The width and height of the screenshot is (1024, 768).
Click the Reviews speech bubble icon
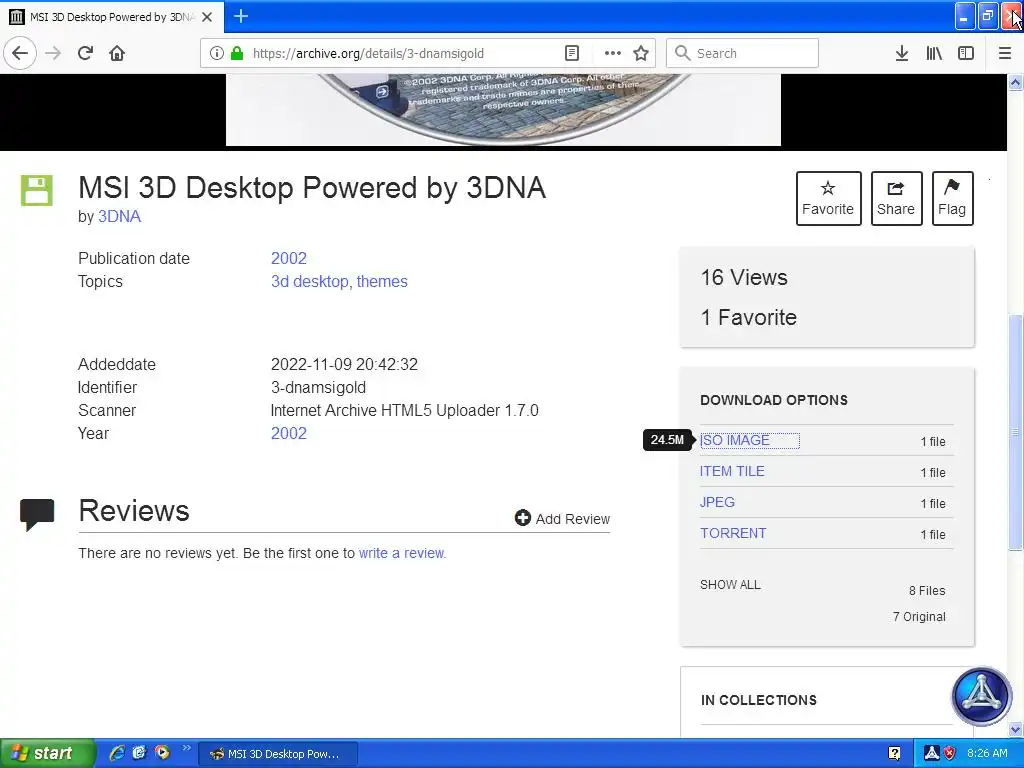(37, 514)
